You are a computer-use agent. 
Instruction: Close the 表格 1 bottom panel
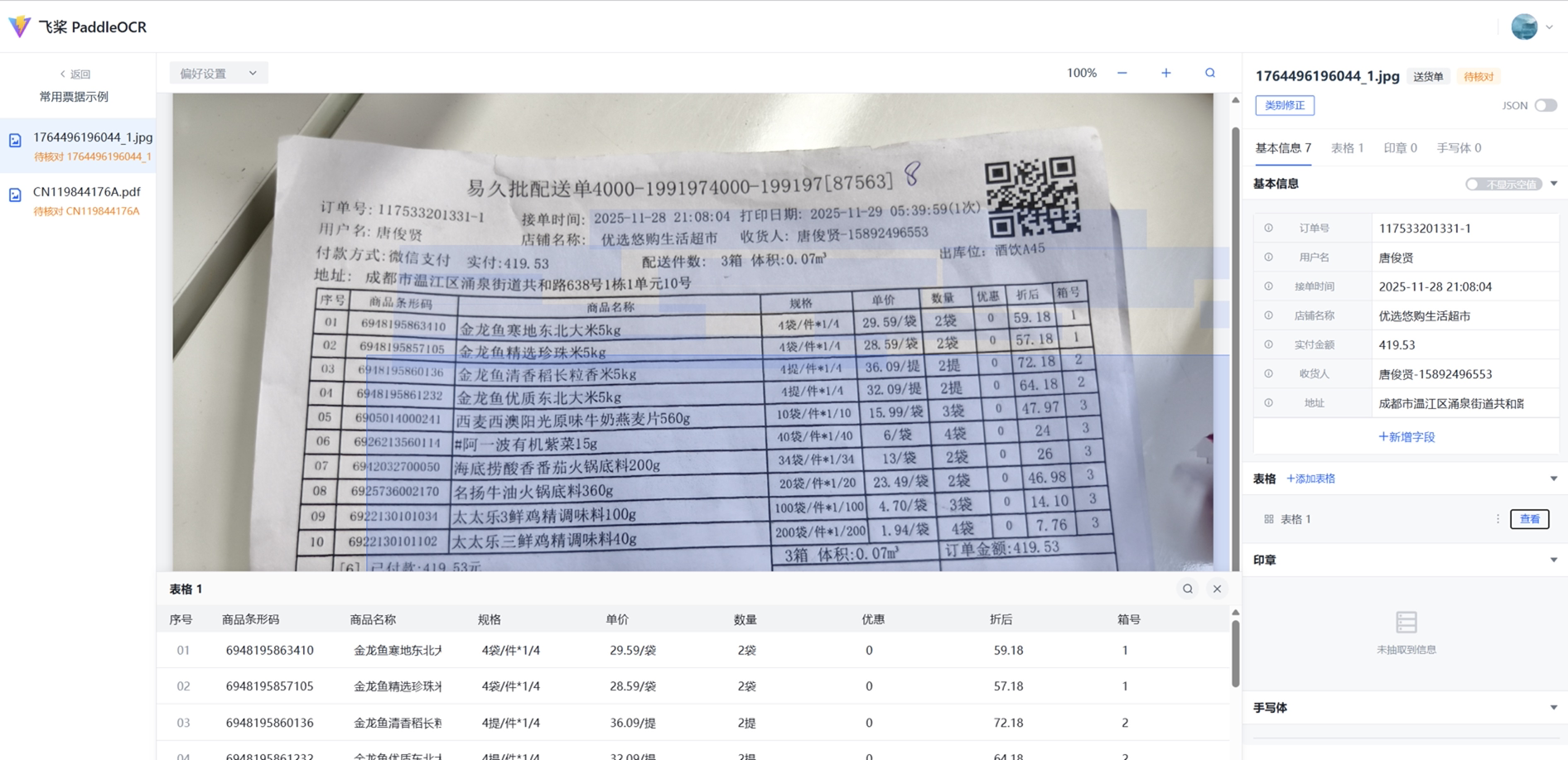pyautogui.click(x=1217, y=589)
